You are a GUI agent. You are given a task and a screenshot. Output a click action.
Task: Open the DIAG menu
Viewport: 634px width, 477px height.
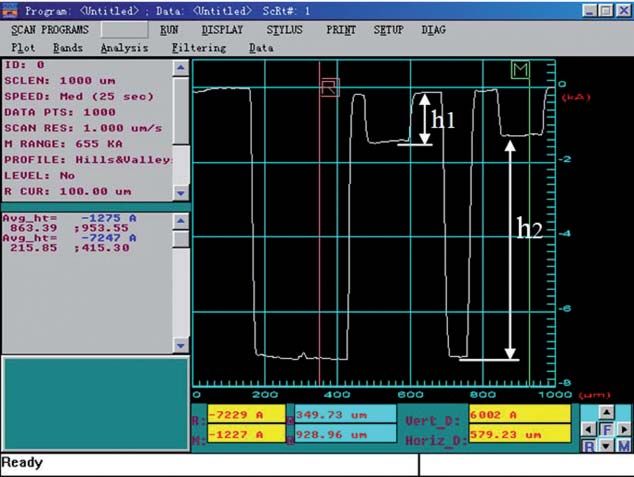point(433,30)
